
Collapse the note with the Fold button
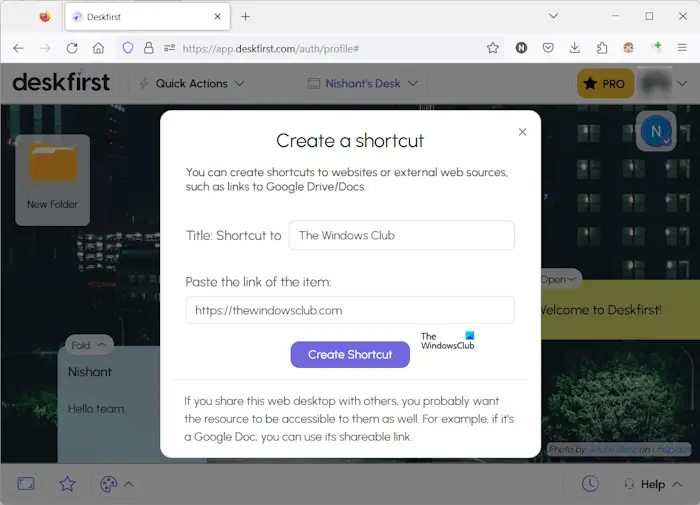click(x=89, y=345)
